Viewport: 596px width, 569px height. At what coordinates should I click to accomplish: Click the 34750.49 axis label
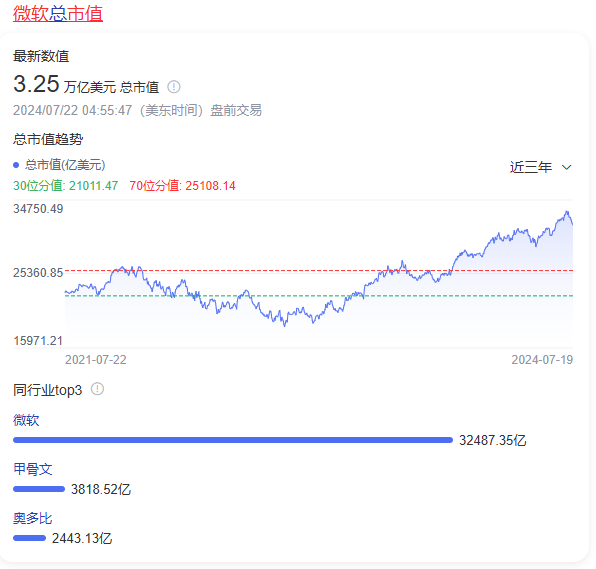(38, 209)
